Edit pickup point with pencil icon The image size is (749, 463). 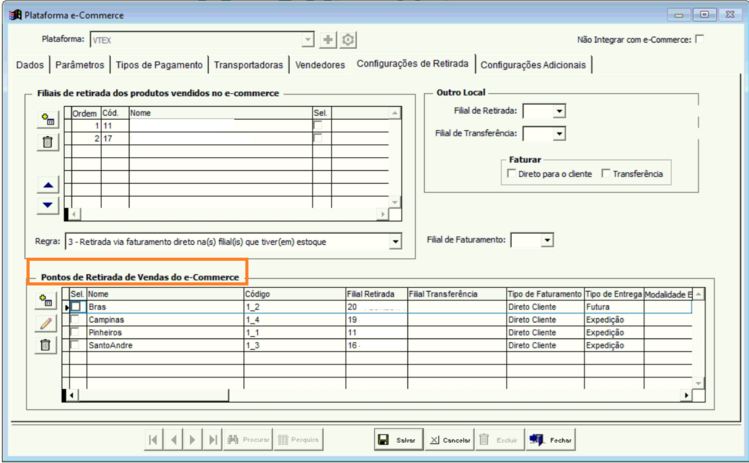(x=45, y=323)
